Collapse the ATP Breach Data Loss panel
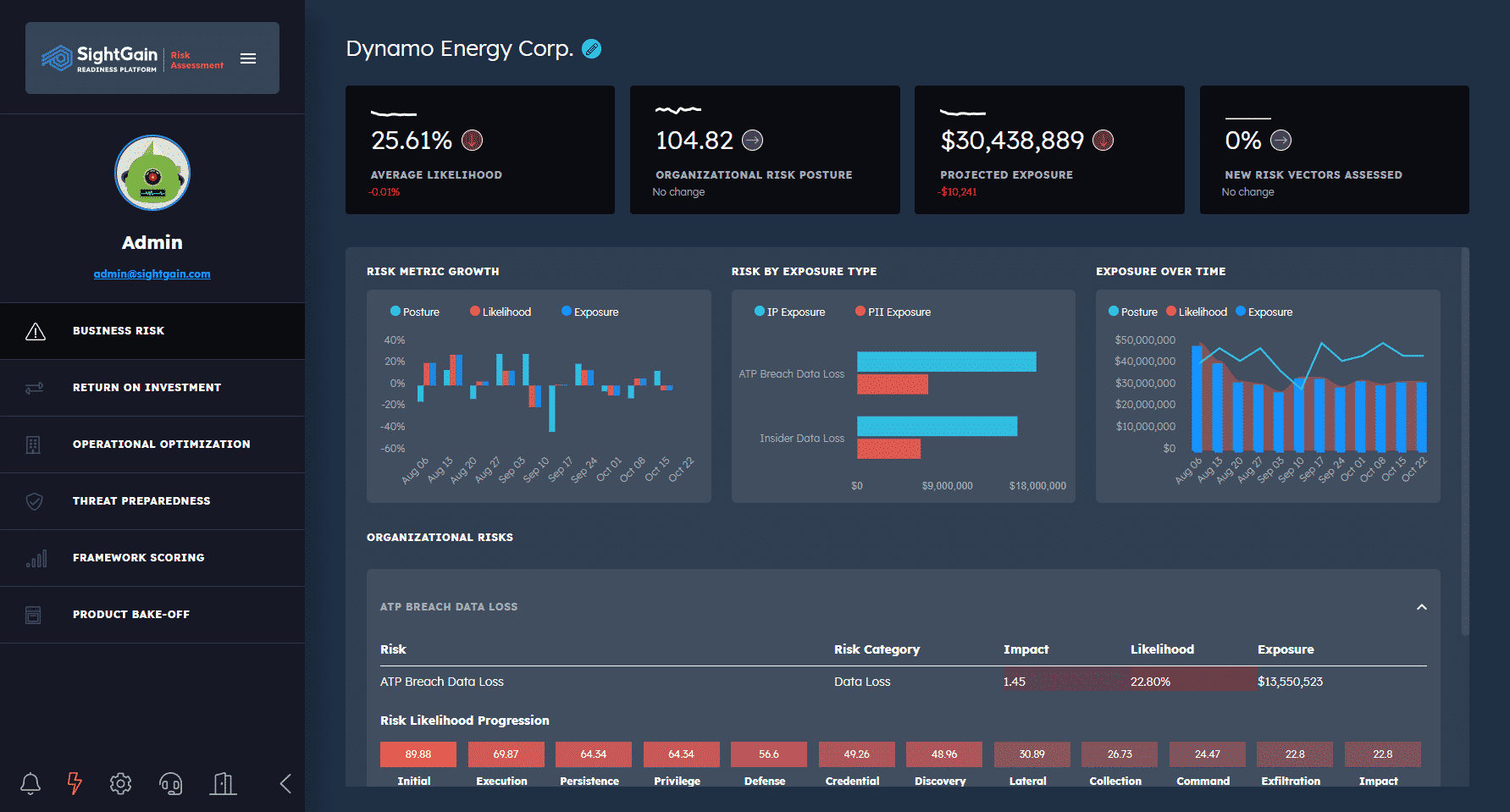Viewport: 1510px width, 812px height. [x=1422, y=607]
